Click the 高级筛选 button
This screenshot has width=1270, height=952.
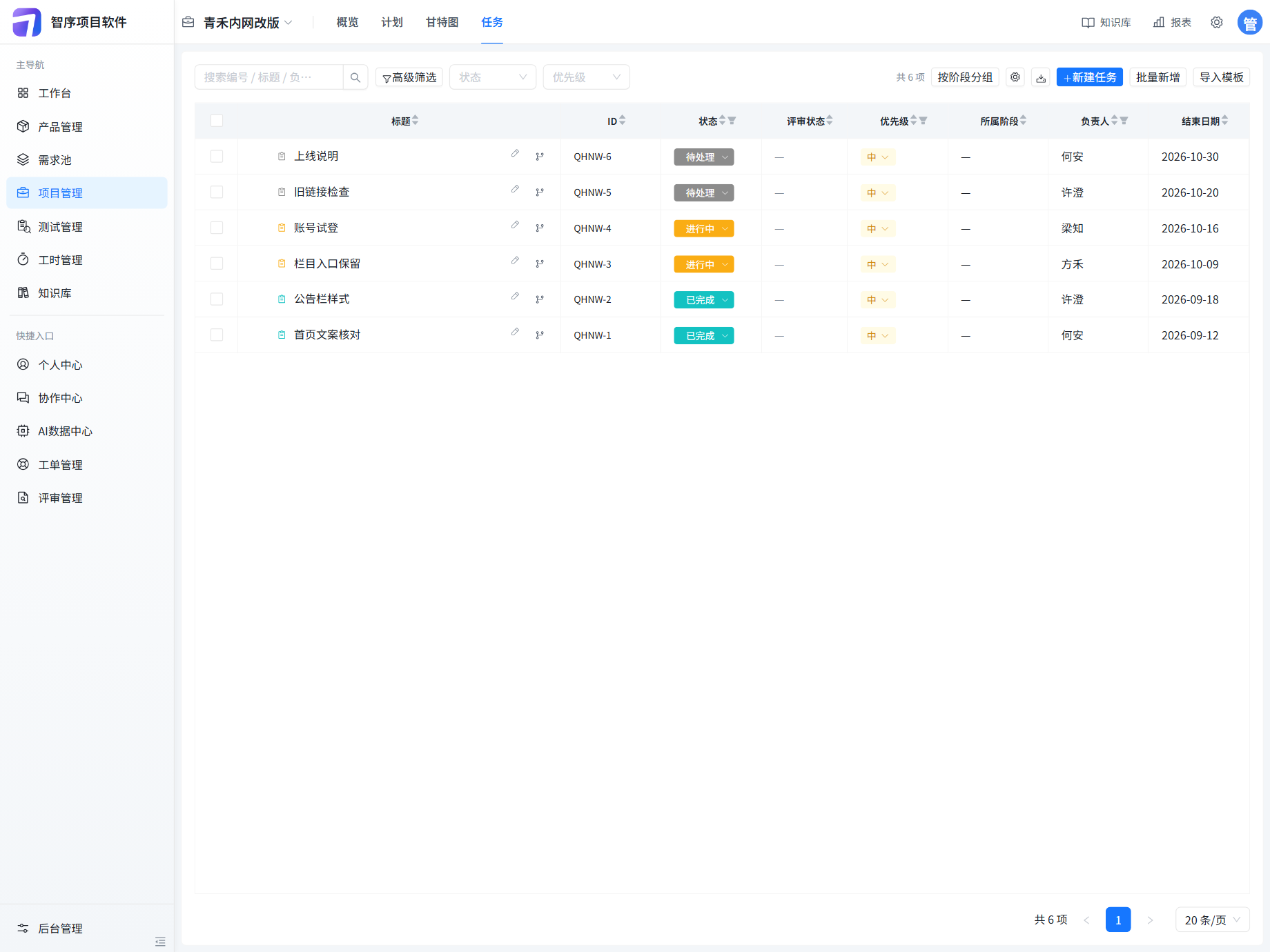[409, 77]
